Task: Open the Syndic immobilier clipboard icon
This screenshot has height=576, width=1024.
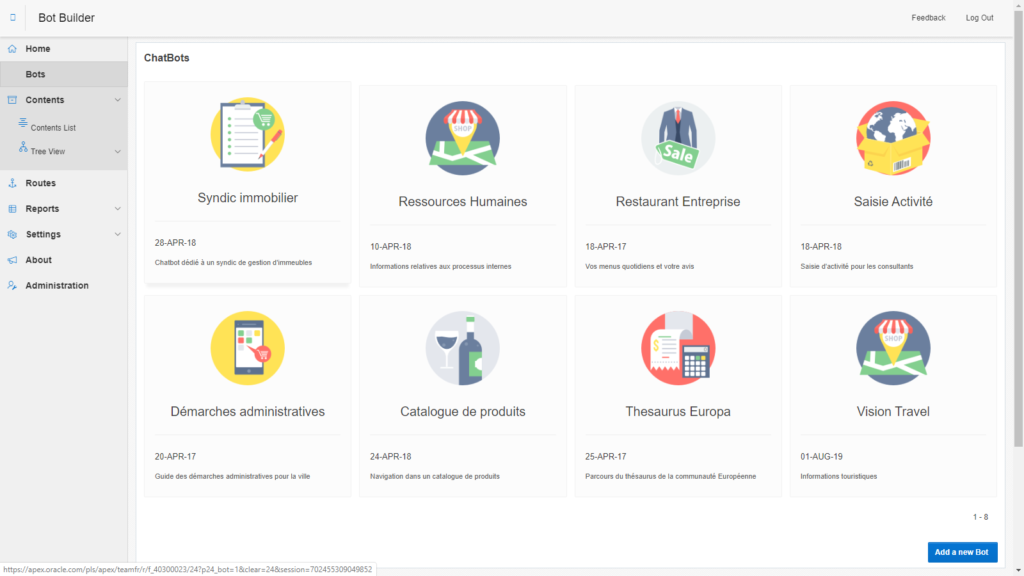Action: pos(248,135)
